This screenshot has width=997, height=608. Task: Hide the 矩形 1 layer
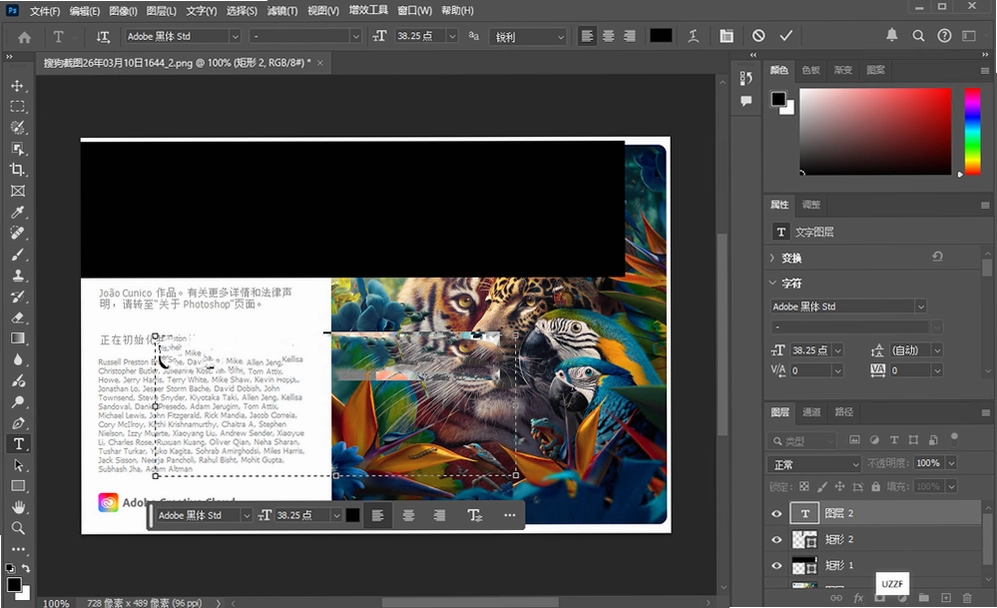click(x=776, y=565)
